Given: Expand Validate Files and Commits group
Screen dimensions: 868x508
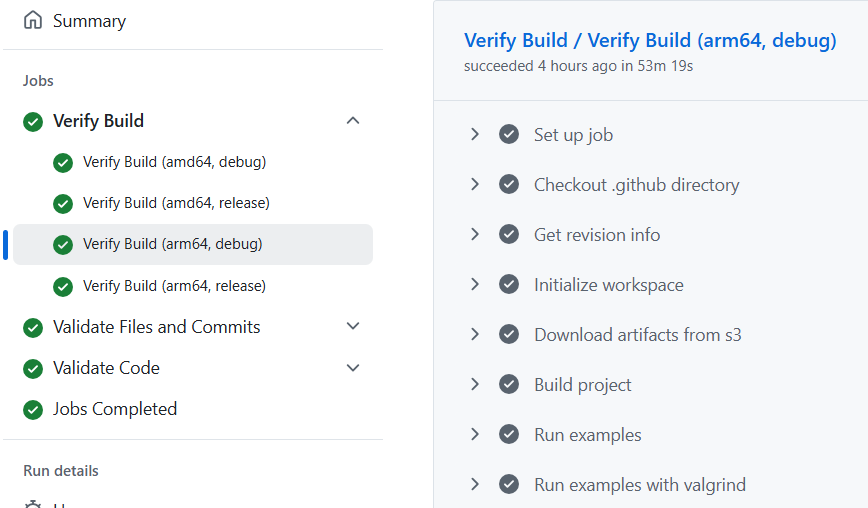Looking at the screenshot, I should pos(352,327).
